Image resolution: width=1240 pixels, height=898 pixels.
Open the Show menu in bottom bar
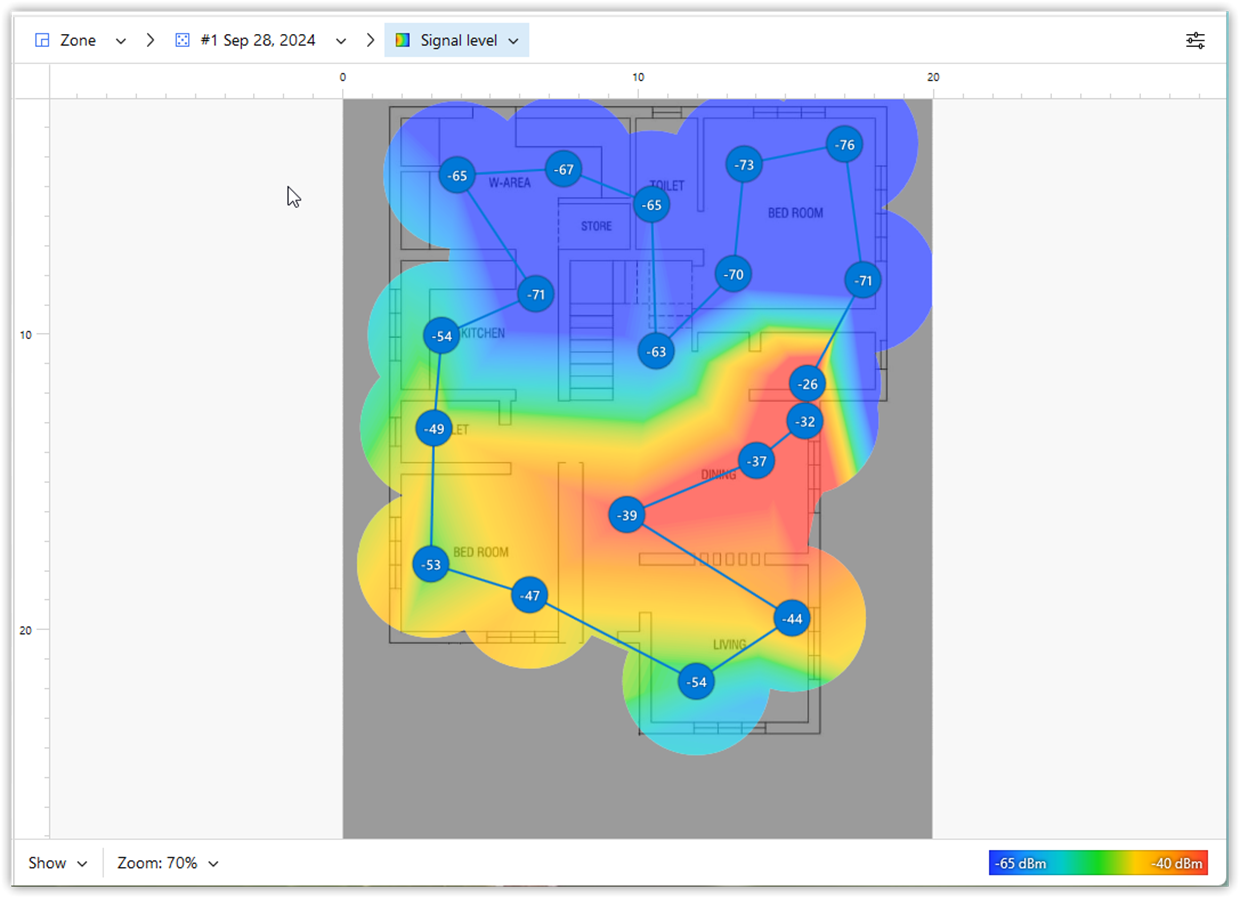pyautogui.click(x=58, y=863)
